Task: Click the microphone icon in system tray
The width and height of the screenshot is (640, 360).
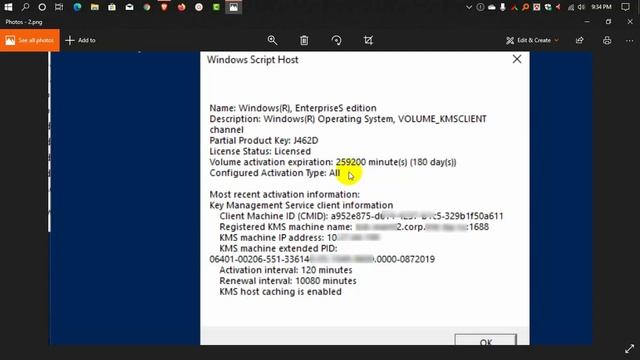Action: point(503,7)
